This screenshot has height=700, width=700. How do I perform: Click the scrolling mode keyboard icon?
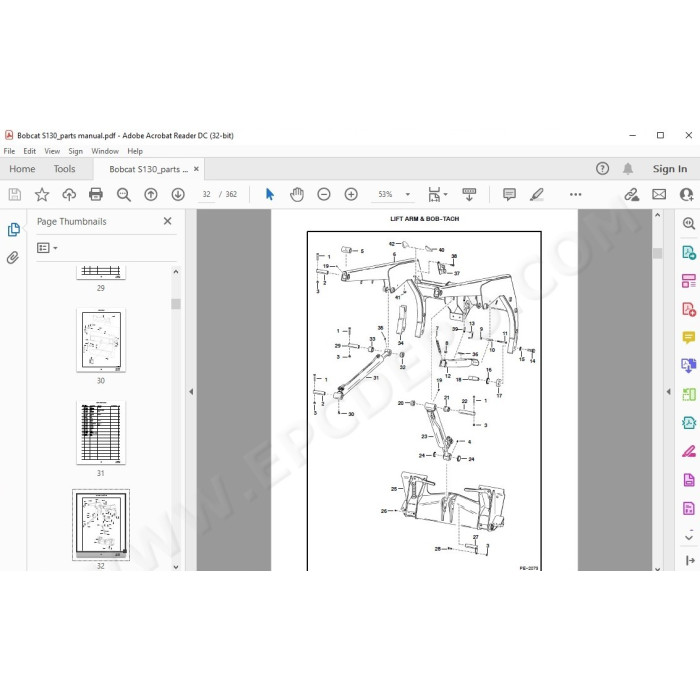pyautogui.click(x=469, y=194)
